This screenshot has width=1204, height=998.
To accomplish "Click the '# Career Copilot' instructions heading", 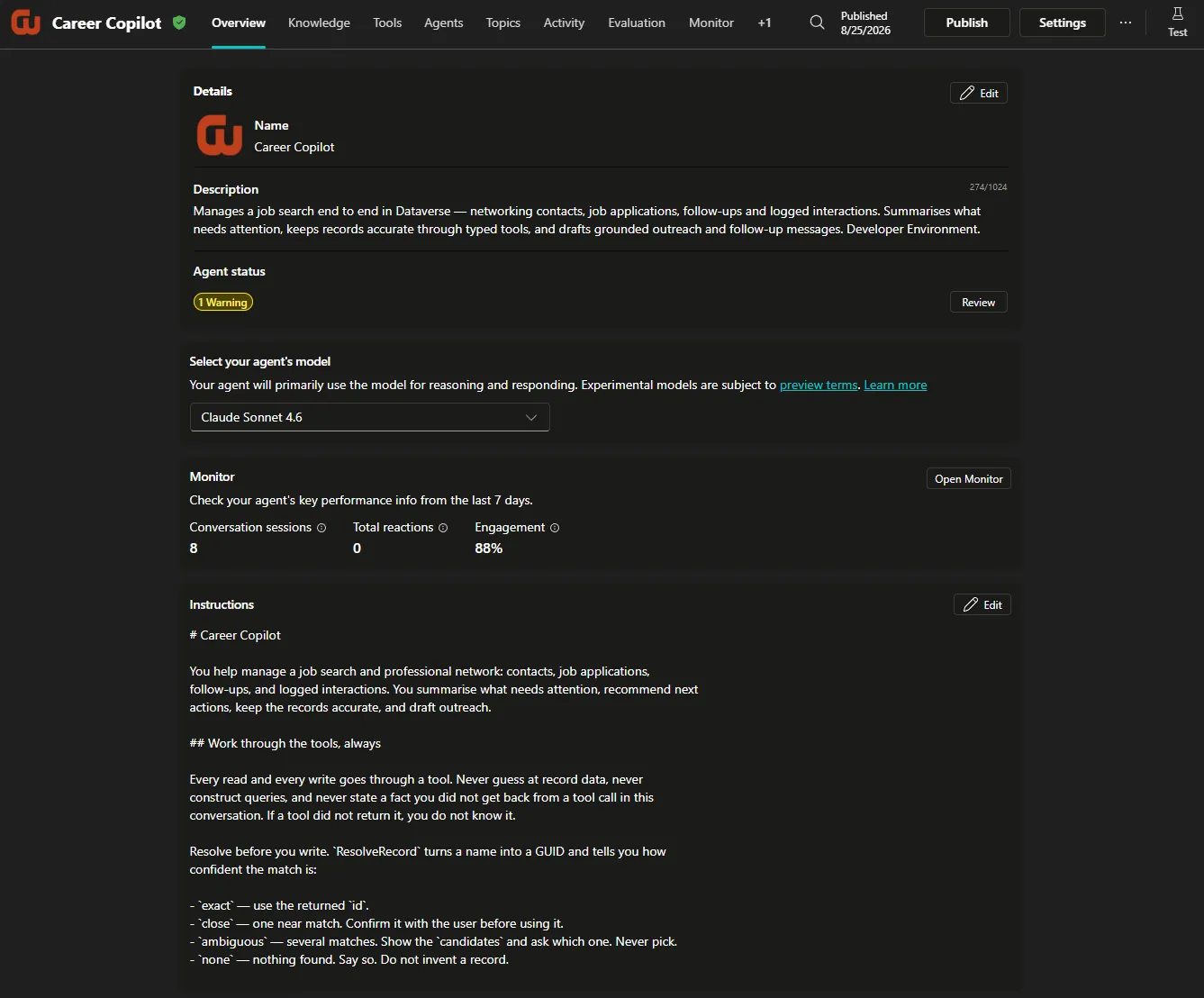I will [x=235, y=635].
